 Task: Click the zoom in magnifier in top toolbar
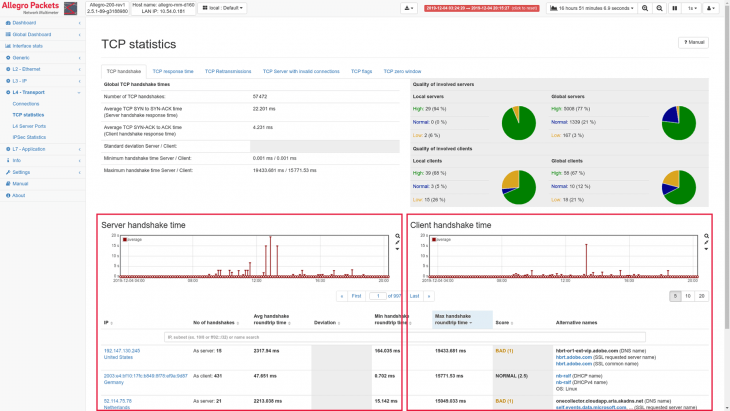coord(646,8)
